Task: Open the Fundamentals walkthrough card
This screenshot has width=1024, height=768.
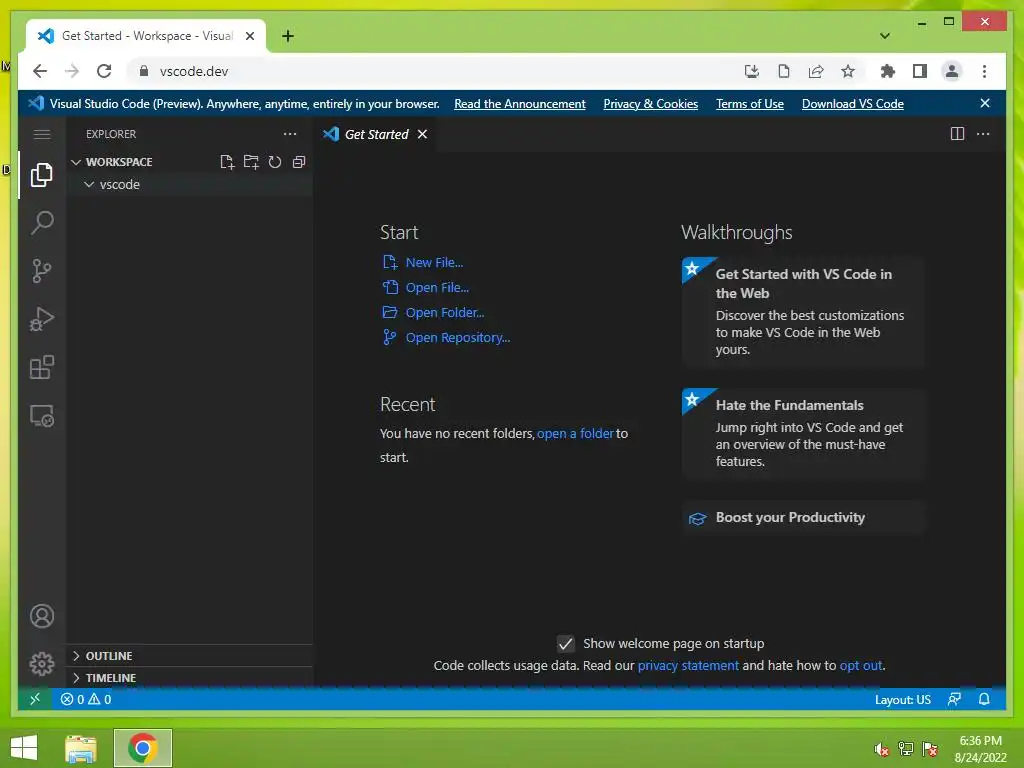Action: coord(803,434)
